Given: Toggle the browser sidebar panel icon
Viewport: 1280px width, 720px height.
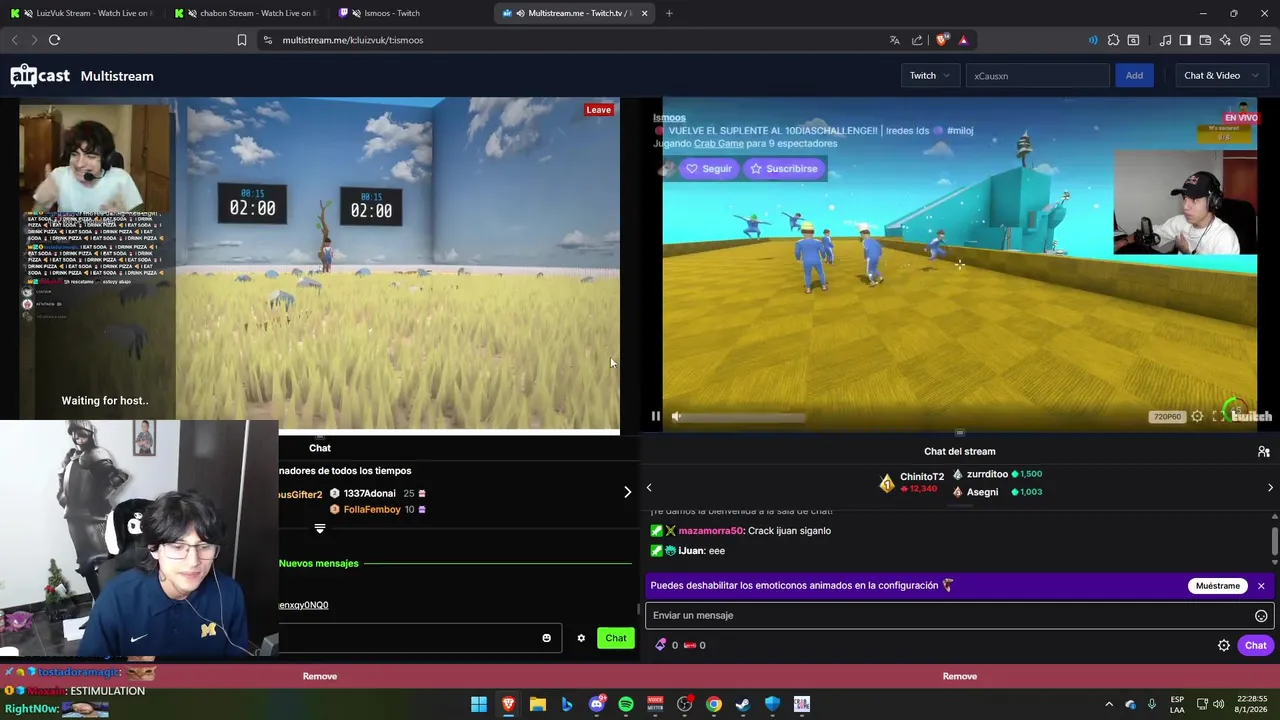Looking at the screenshot, I should point(1185,40).
